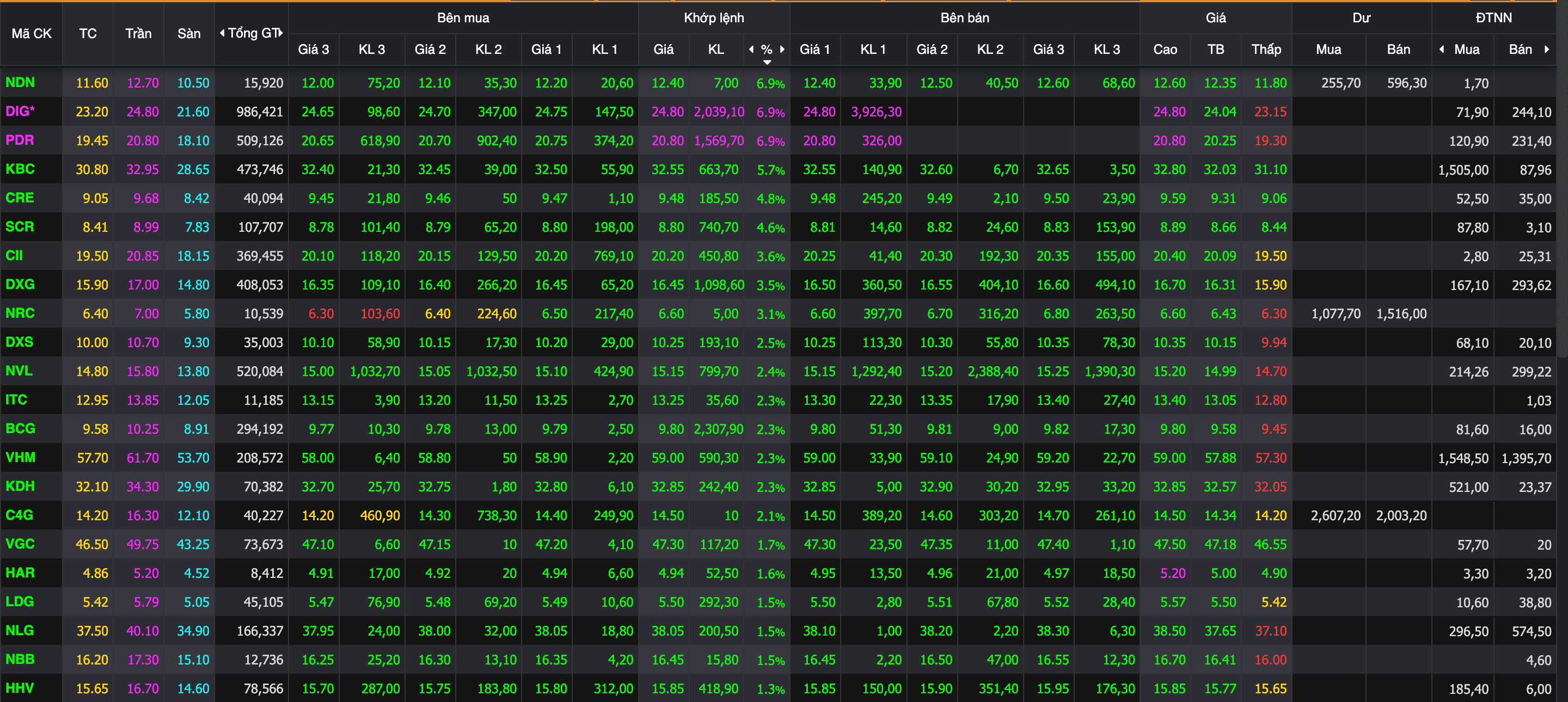Click the ĐTNN group header

tap(1494, 17)
